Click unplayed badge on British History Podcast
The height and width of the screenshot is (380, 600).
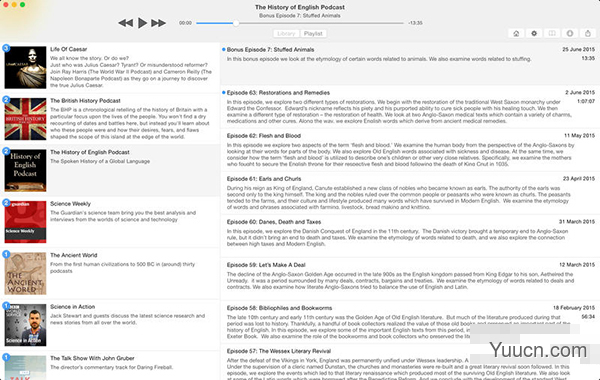(x=6, y=99)
